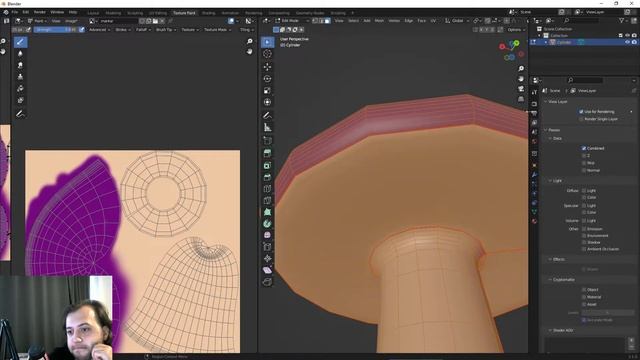Screen dimensions: 640x360
Task: Select the Fill tool in paint toolbar
Action: [20, 89]
